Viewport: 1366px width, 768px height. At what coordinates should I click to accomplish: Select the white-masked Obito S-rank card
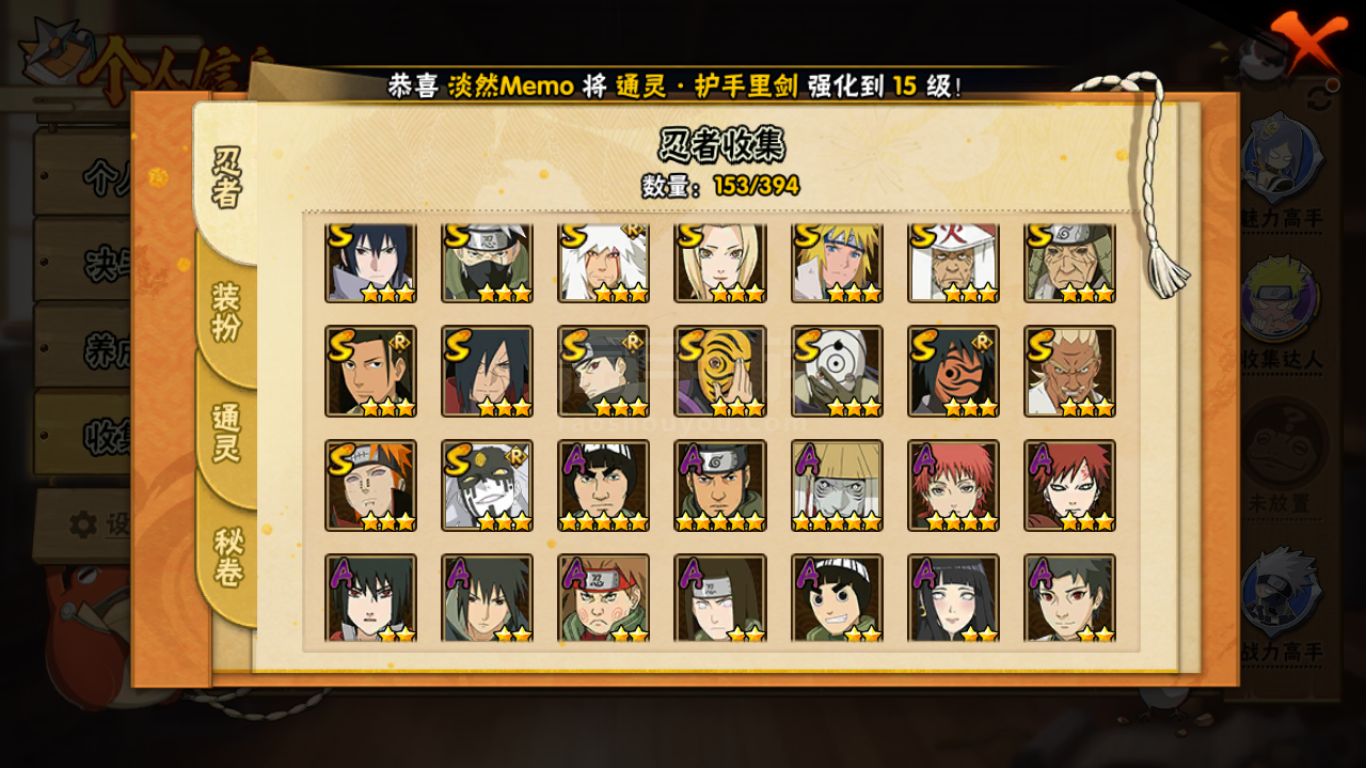[837, 371]
